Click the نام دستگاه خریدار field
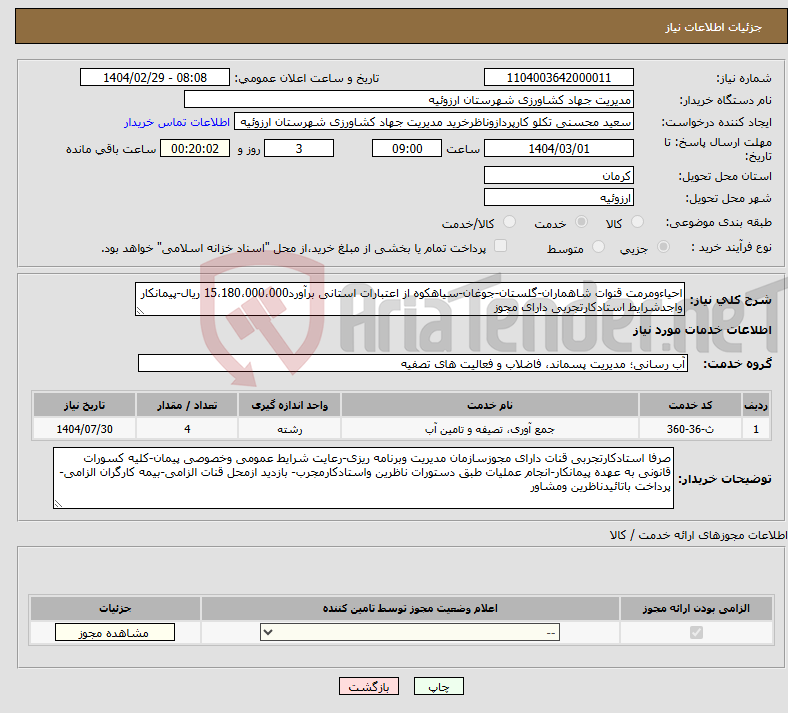 click(409, 99)
